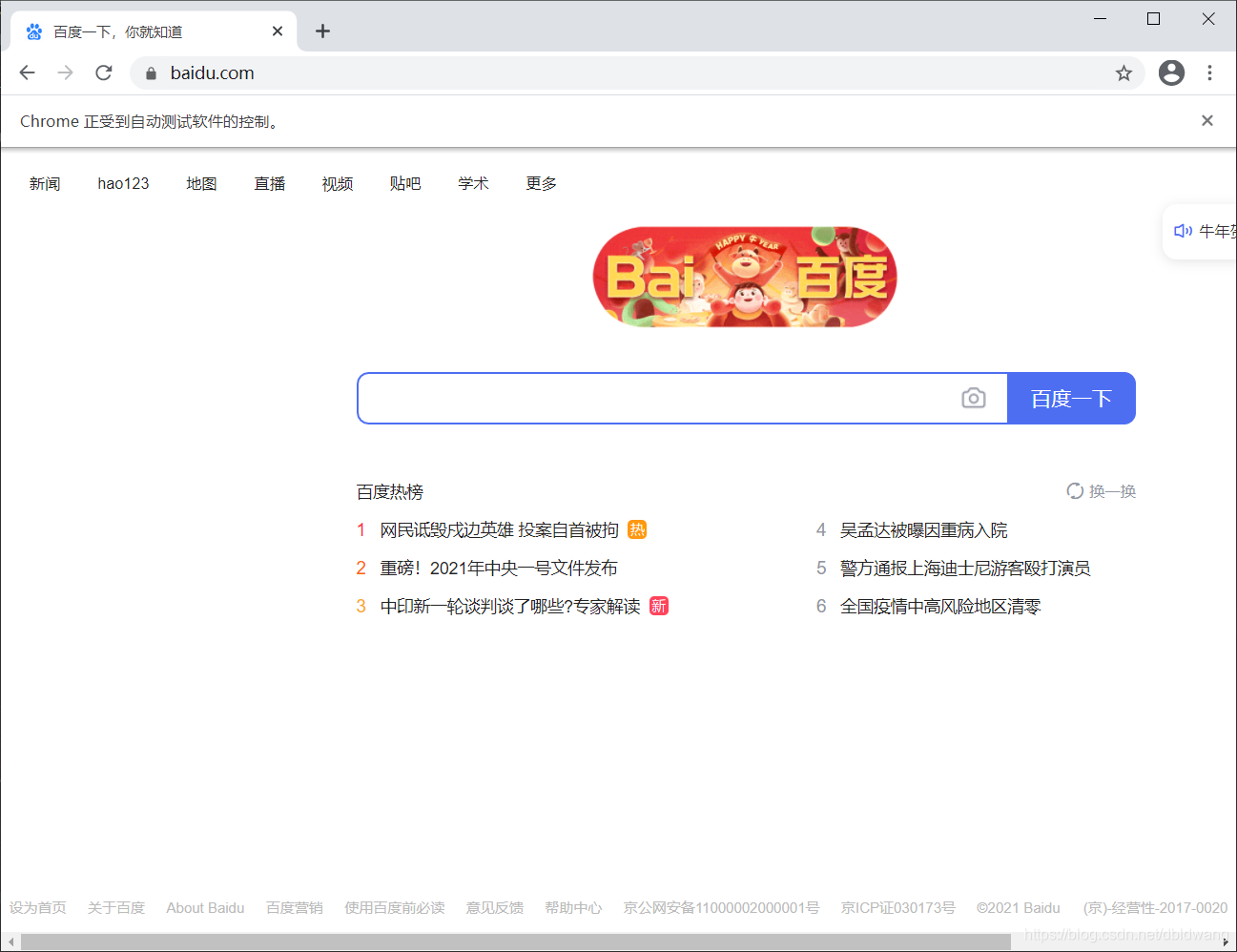
Task: Expand the 更多 navigation menu
Action: point(542,183)
